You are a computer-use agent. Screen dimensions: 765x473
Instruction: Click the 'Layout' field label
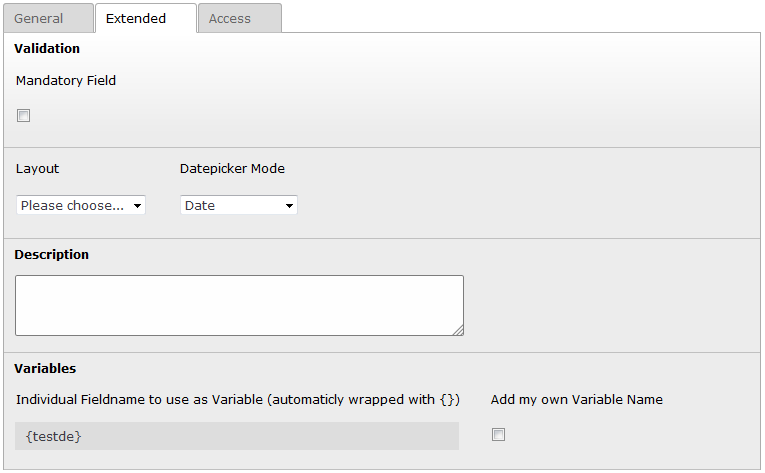[x=38, y=168]
